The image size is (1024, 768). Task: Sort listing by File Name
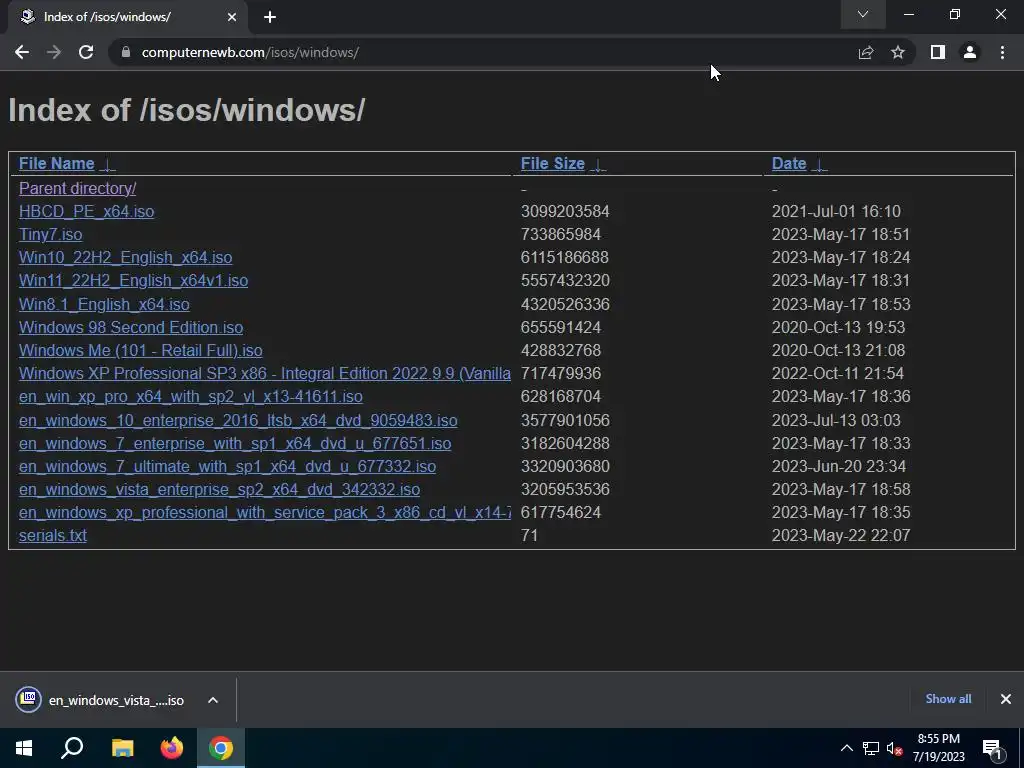(x=57, y=163)
